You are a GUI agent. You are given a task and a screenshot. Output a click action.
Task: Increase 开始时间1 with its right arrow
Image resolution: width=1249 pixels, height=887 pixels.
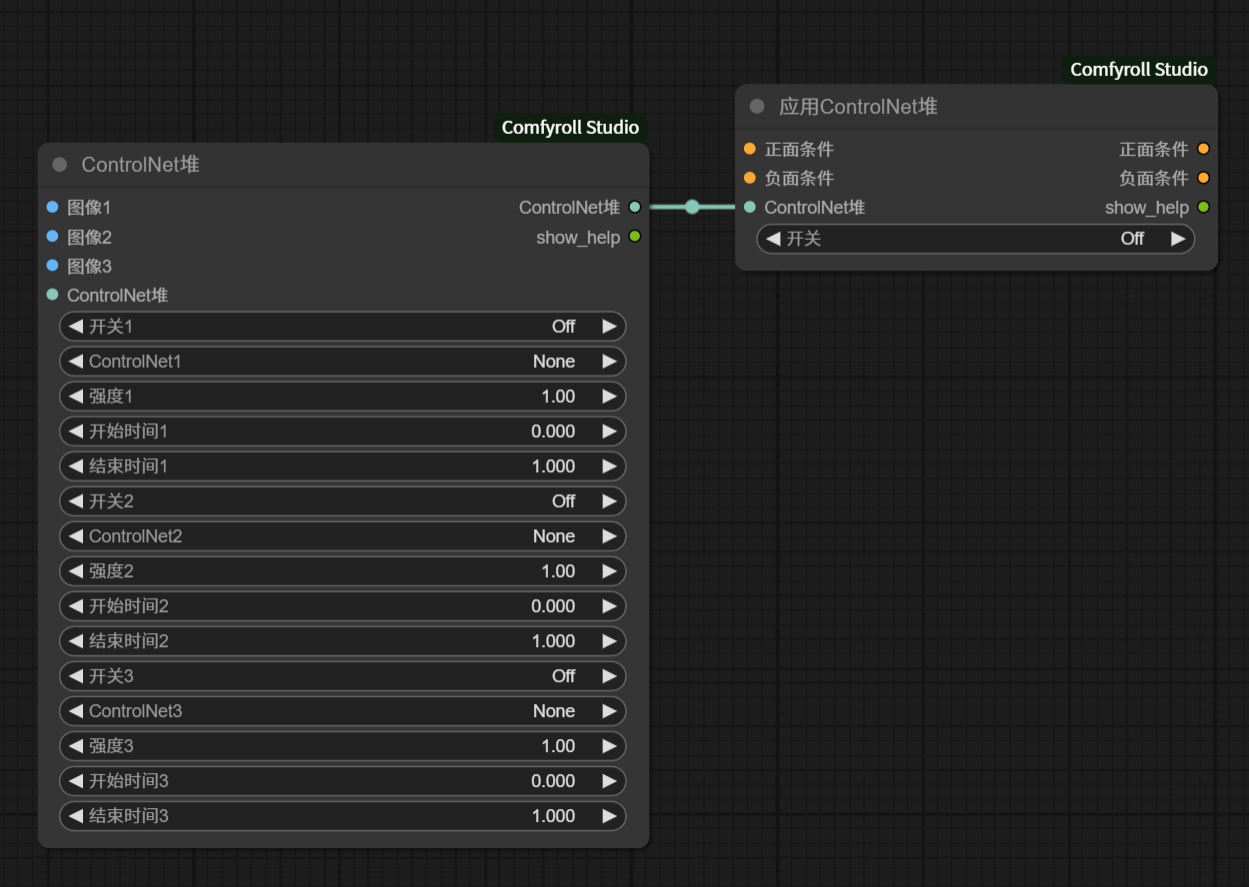coord(609,431)
